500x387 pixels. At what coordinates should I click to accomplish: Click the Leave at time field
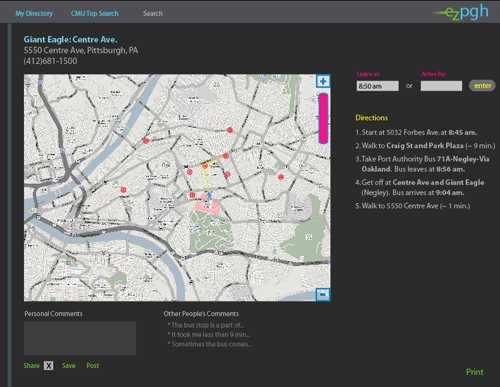(378, 86)
